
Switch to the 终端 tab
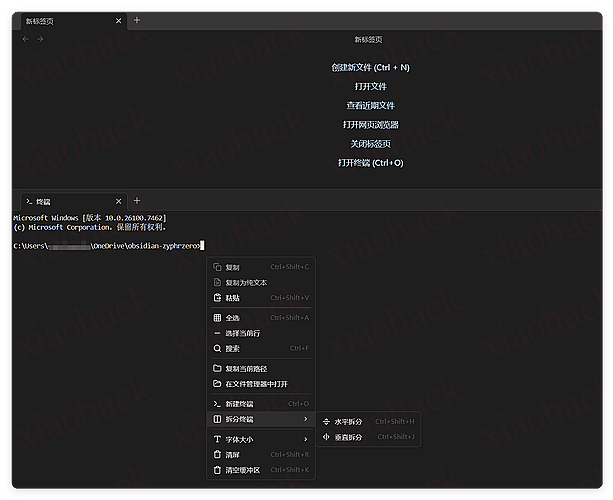(x=73, y=202)
